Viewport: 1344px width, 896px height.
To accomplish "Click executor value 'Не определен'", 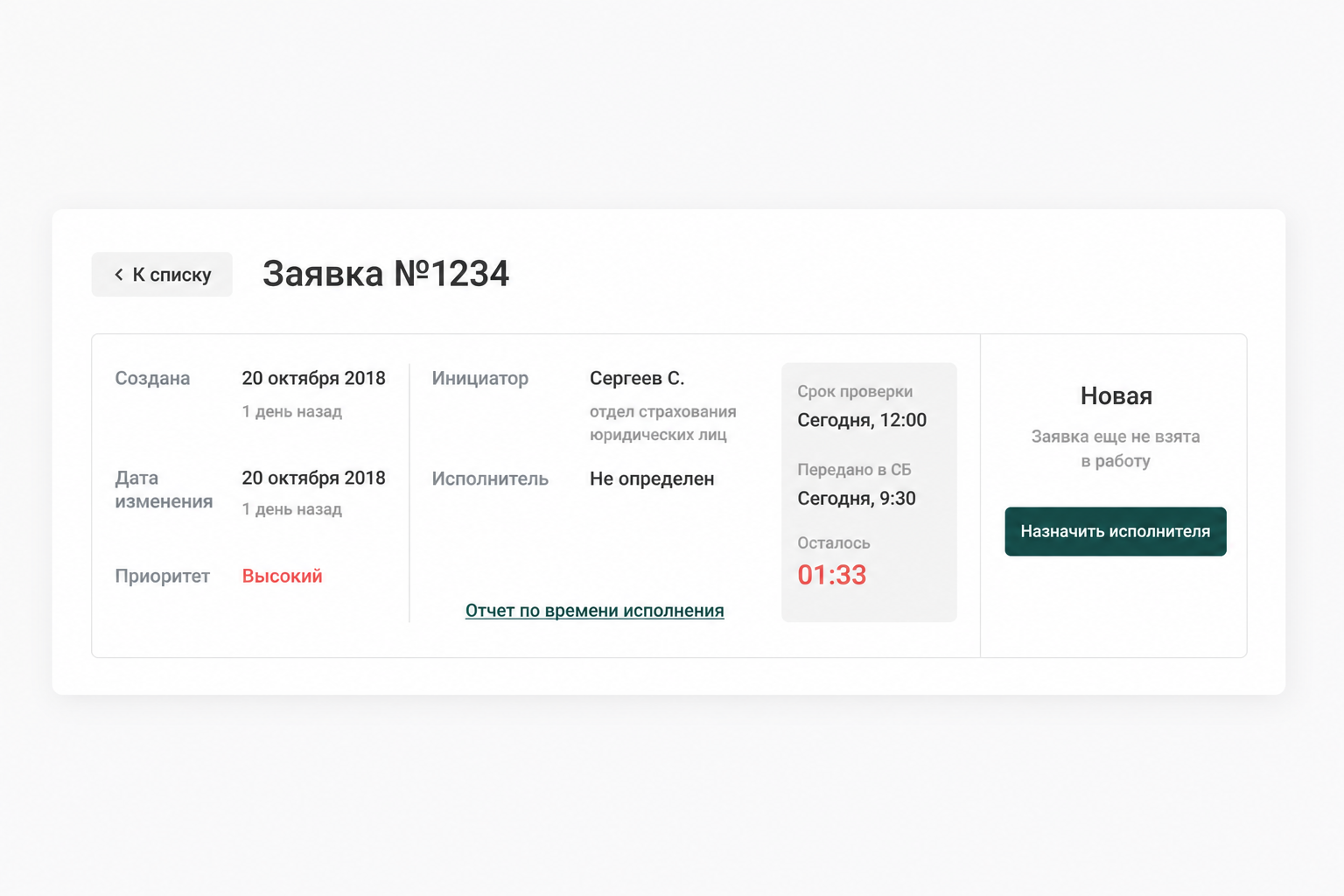I will [x=652, y=479].
